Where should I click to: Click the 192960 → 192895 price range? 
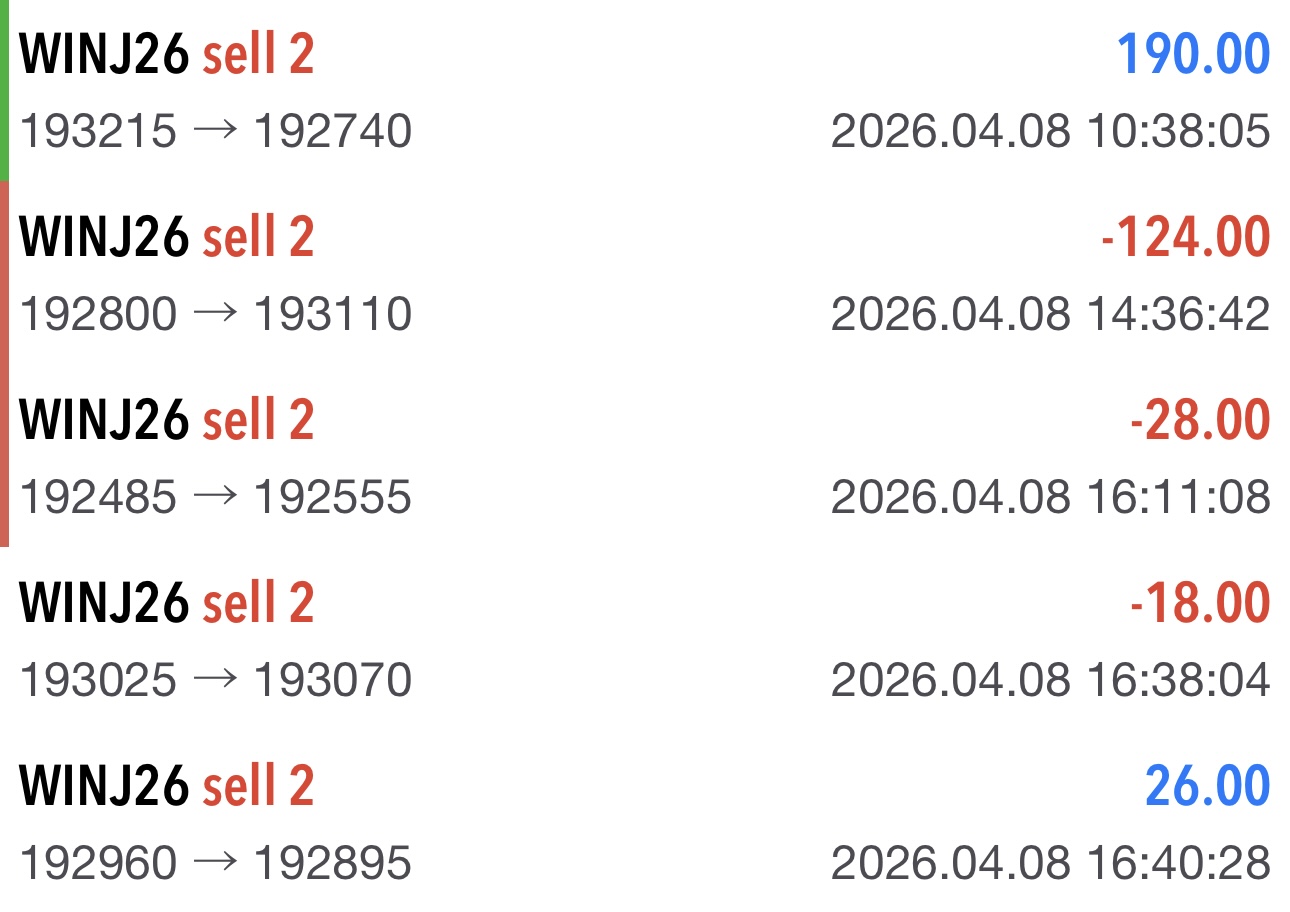coord(216,864)
